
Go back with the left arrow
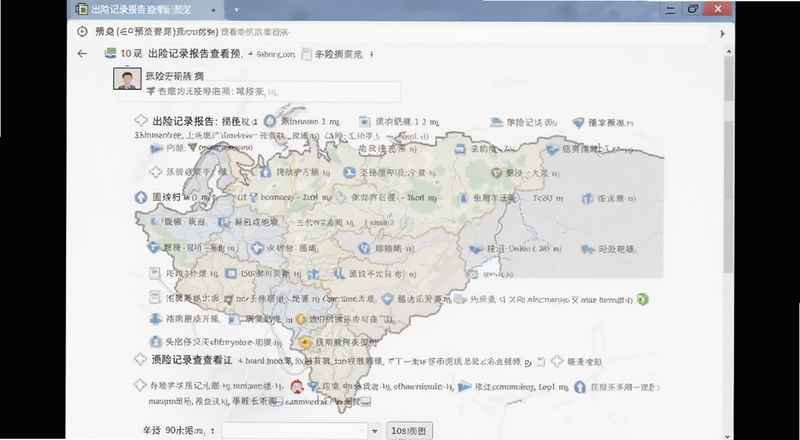tap(82, 54)
